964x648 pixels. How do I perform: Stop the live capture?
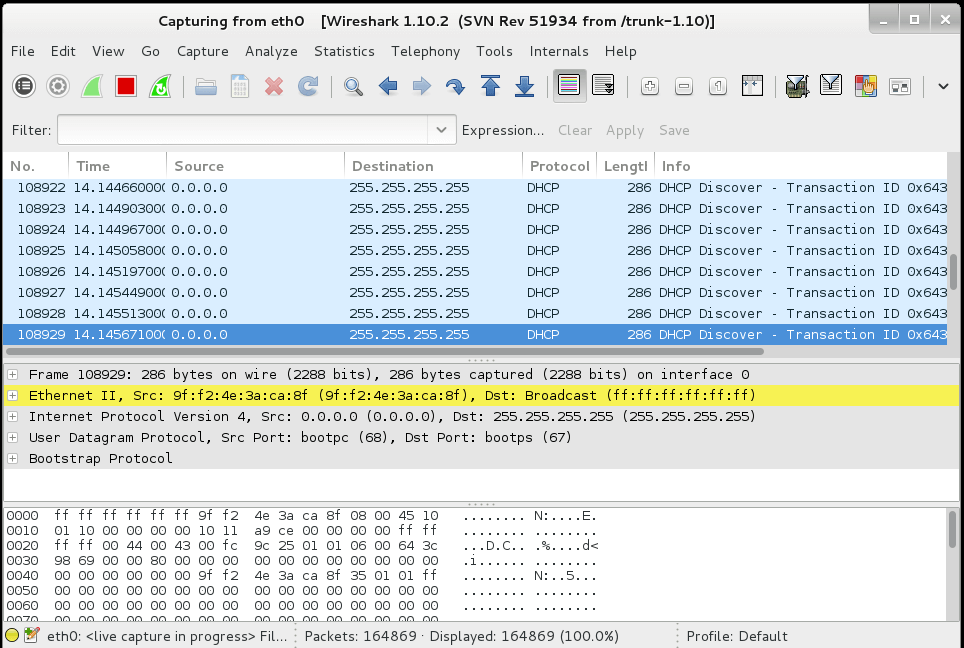click(x=124, y=86)
